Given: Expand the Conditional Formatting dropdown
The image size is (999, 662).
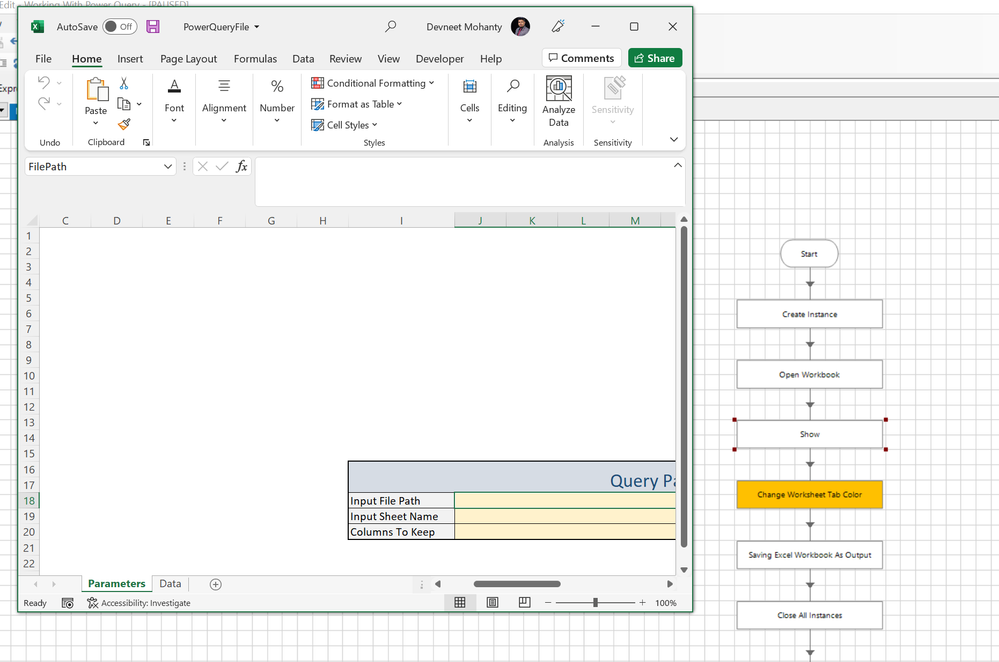Looking at the screenshot, I should (373, 83).
